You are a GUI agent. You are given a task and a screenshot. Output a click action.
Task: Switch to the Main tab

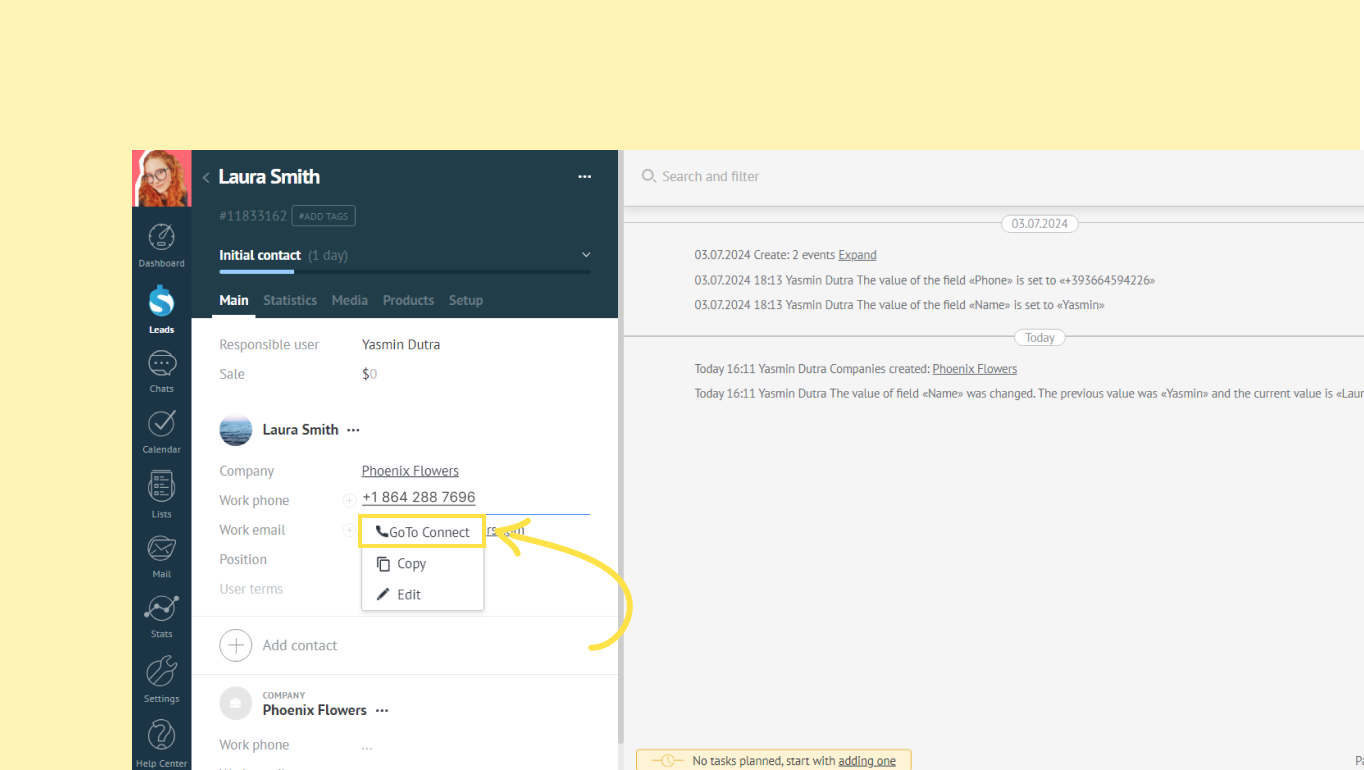[234, 300]
